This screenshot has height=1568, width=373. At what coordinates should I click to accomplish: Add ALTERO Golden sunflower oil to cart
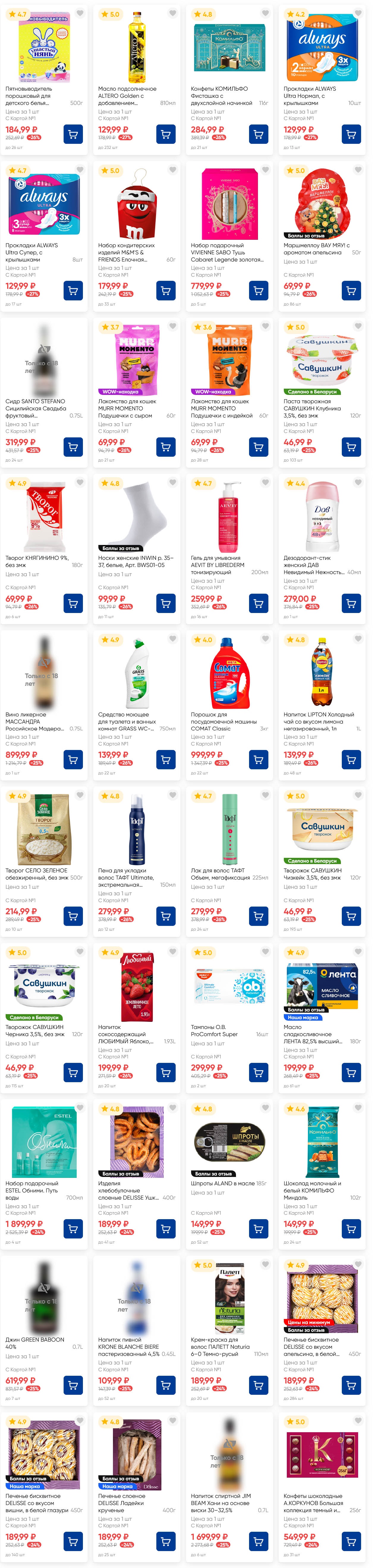166,134
